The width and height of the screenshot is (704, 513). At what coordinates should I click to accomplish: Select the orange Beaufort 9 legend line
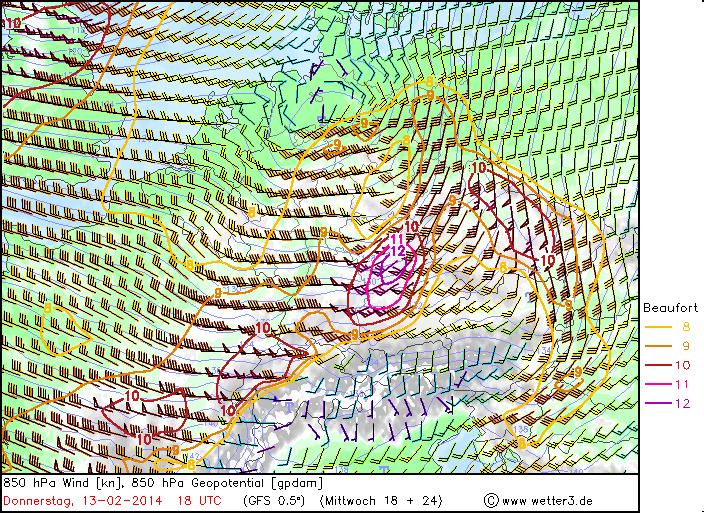pyautogui.click(x=658, y=346)
